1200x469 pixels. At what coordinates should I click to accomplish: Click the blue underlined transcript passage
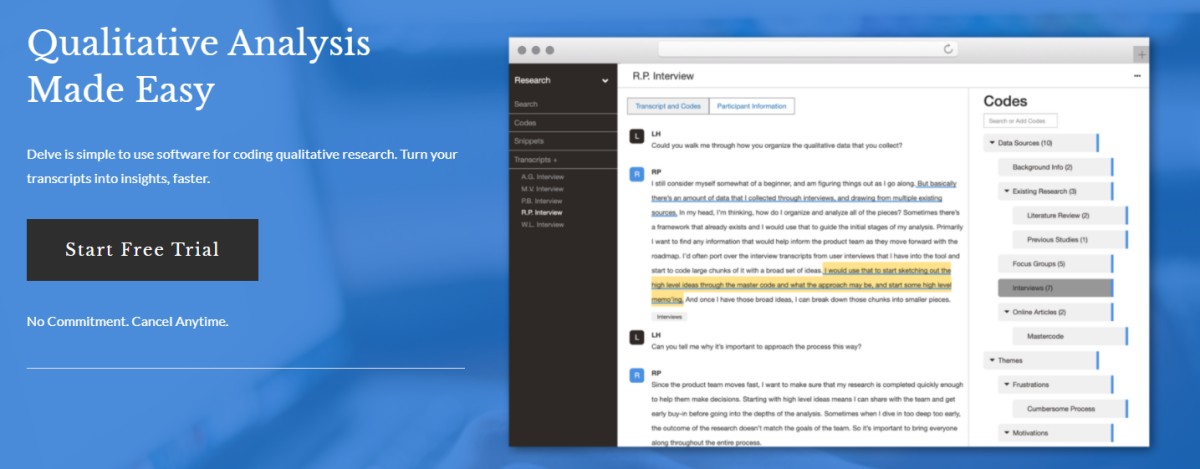pyautogui.click(x=804, y=199)
